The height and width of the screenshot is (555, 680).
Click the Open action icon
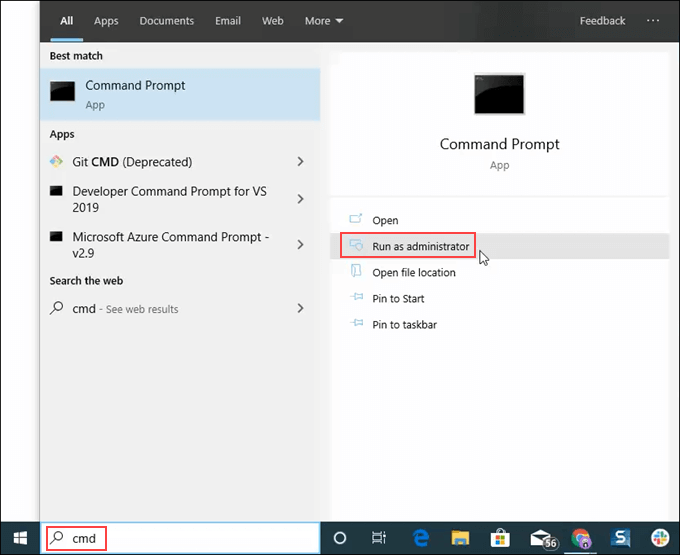click(x=356, y=219)
